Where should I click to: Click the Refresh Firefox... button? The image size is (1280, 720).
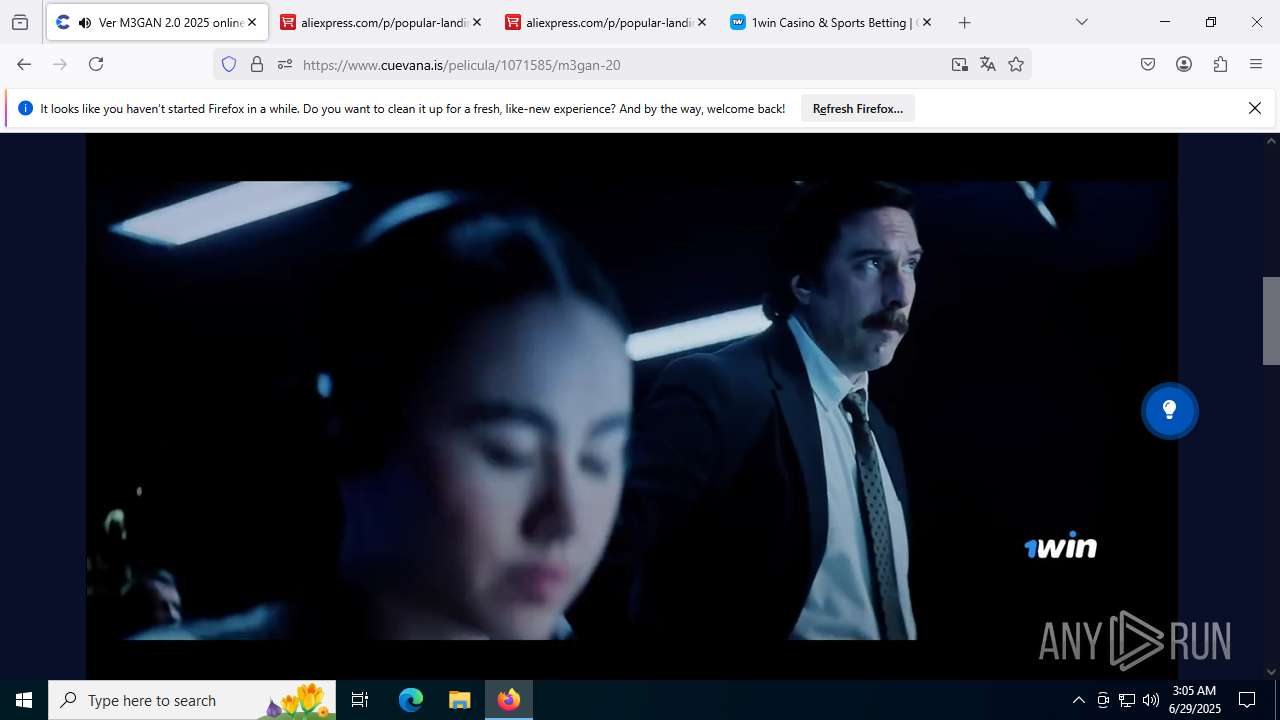[858, 109]
